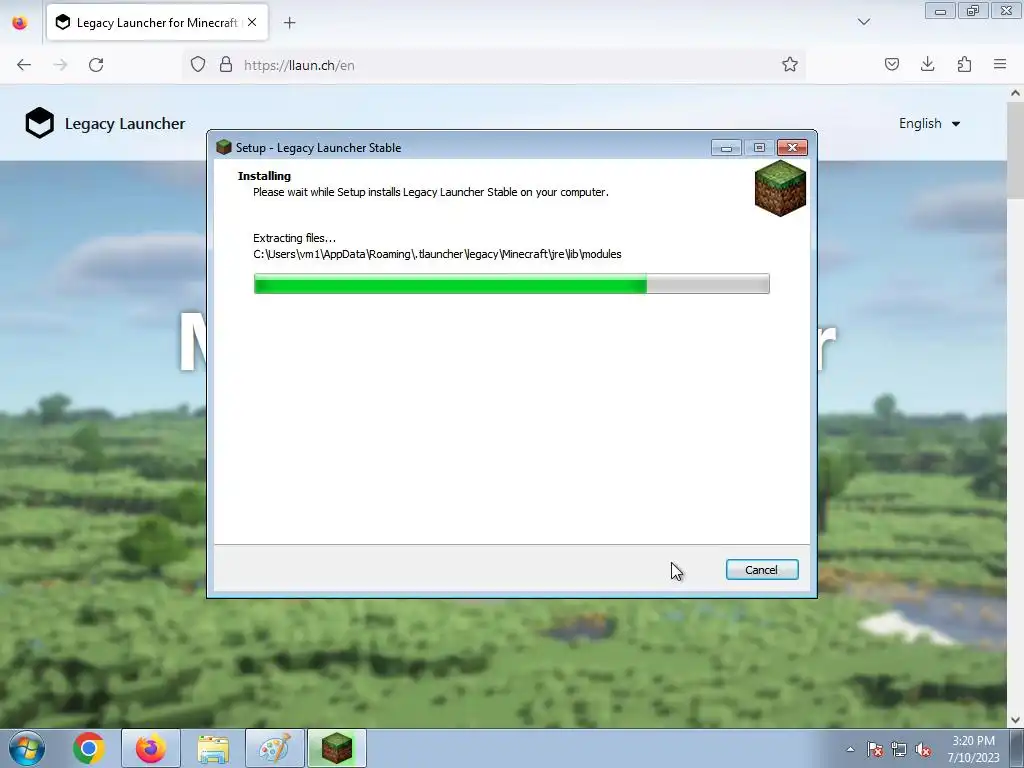The image size is (1024, 768).
Task: Launch Chrome from the taskbar
Action: 89,748
